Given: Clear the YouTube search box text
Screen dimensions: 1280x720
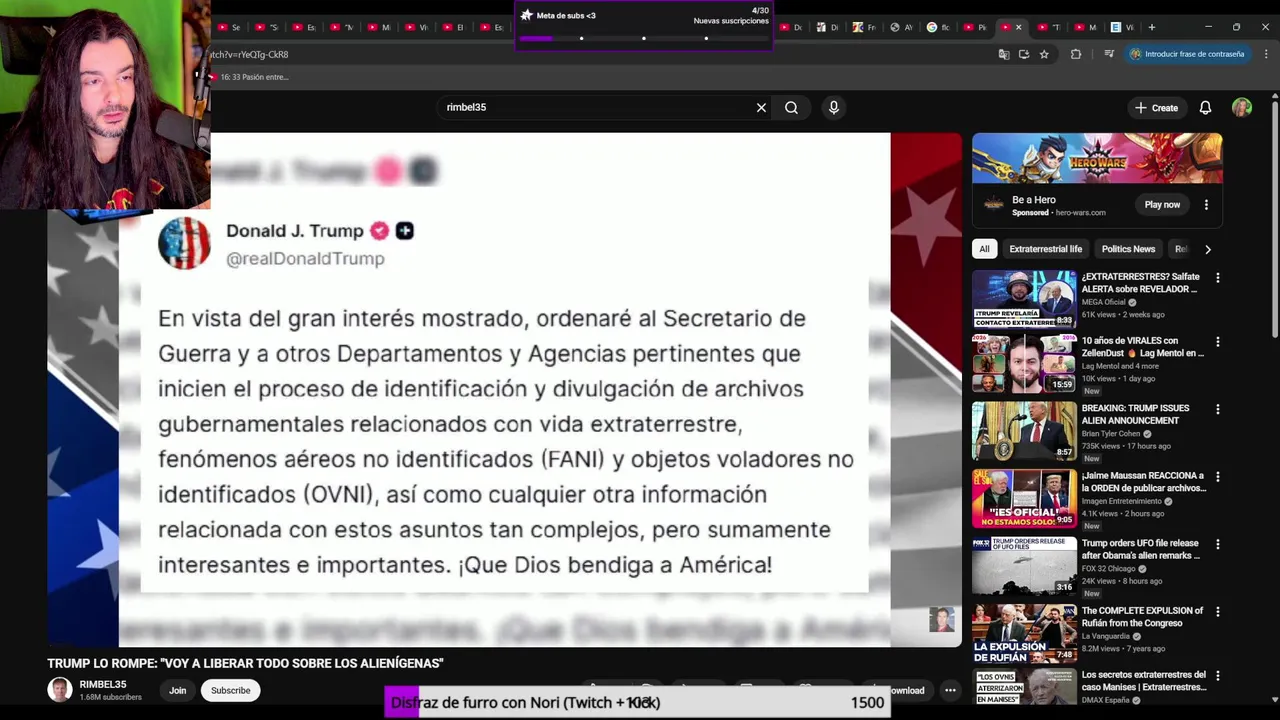Looking at the screenshot, I should pos(761,107).
